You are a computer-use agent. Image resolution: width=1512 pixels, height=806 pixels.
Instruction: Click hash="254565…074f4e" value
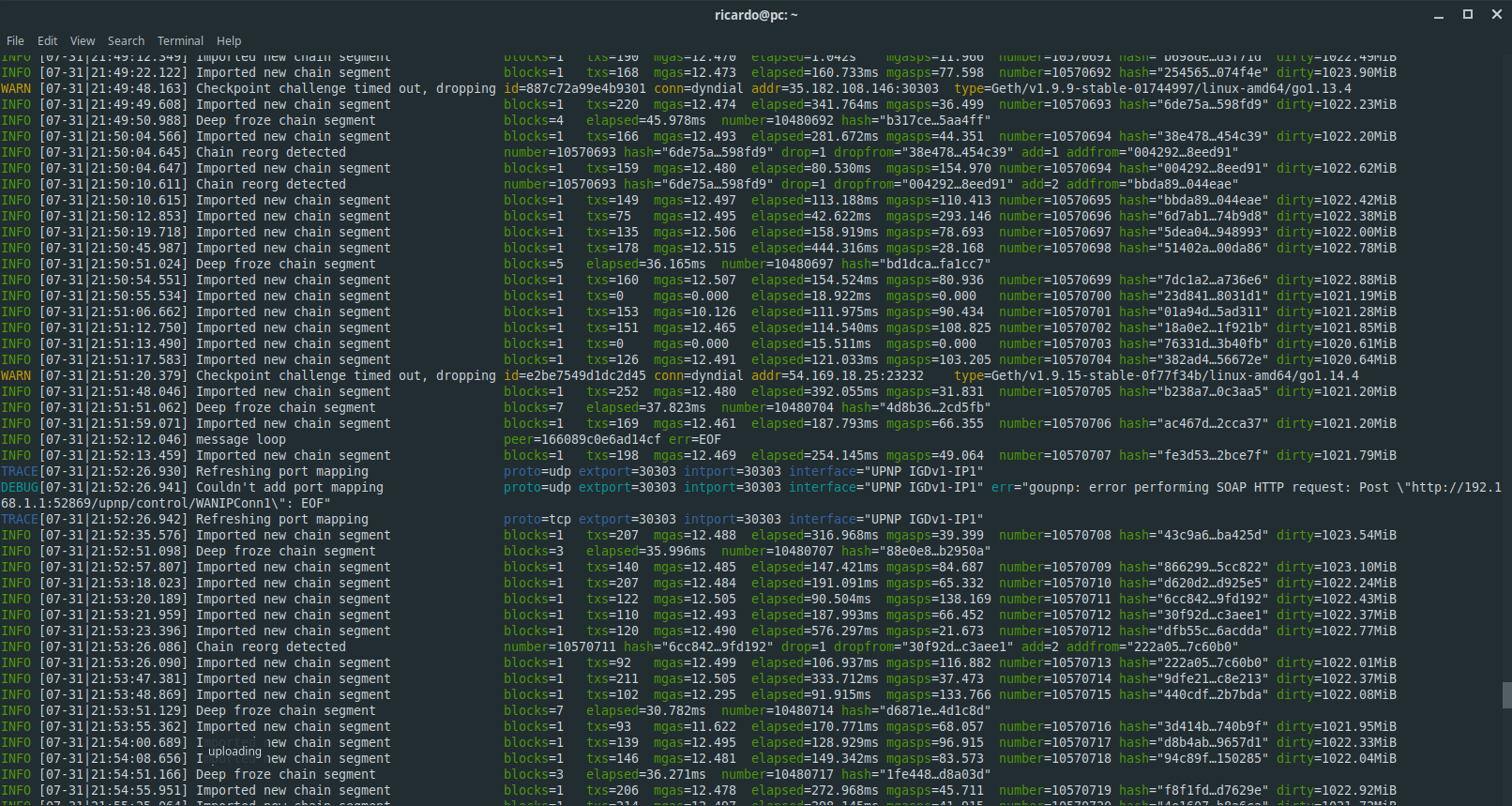point(1194,72)
